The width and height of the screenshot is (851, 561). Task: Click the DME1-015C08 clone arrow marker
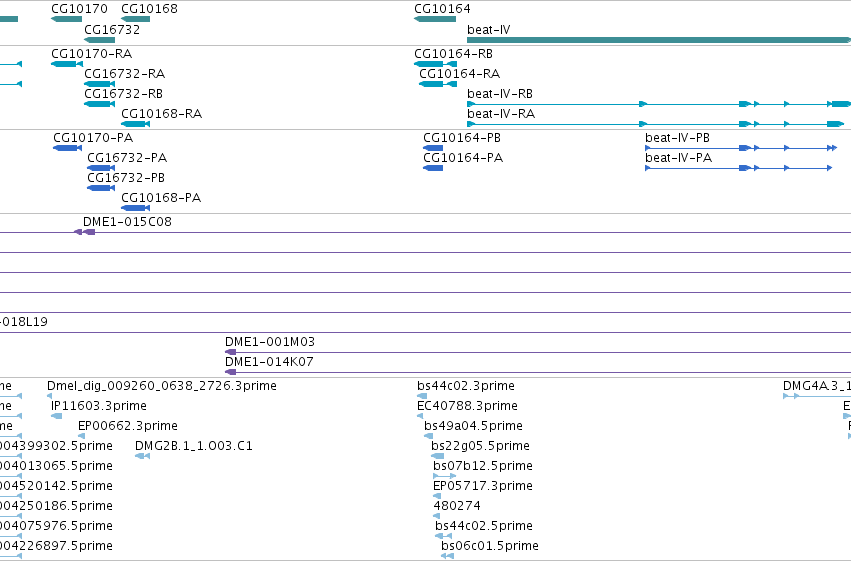tap(85, 232)
